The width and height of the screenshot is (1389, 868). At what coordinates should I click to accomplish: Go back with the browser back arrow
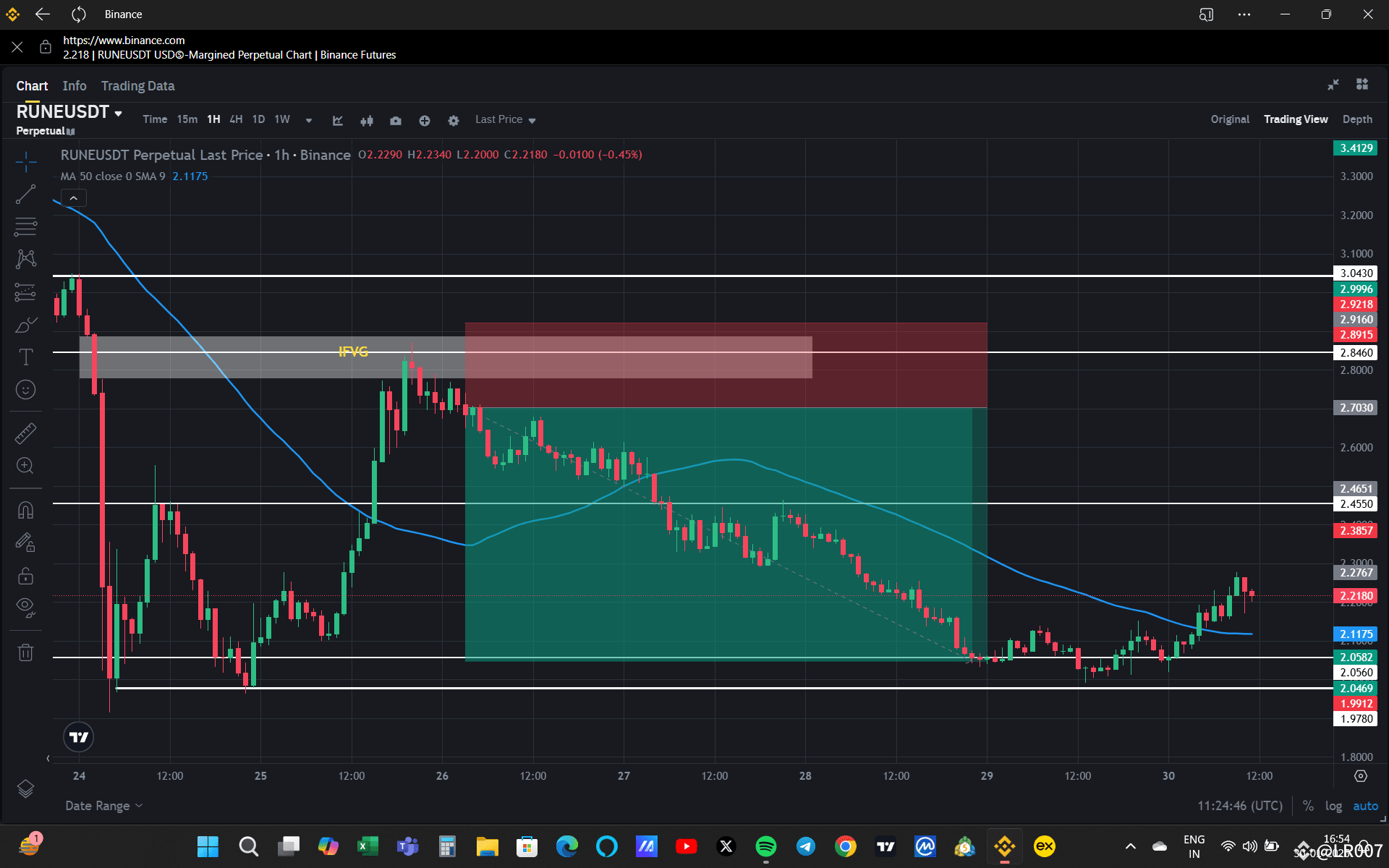click(x=43, y=14)
